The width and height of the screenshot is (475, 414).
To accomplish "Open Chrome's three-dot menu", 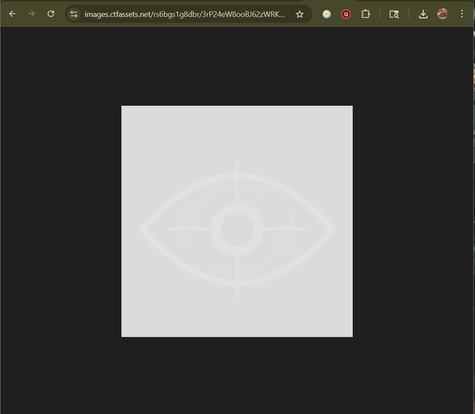I will 462,14.
